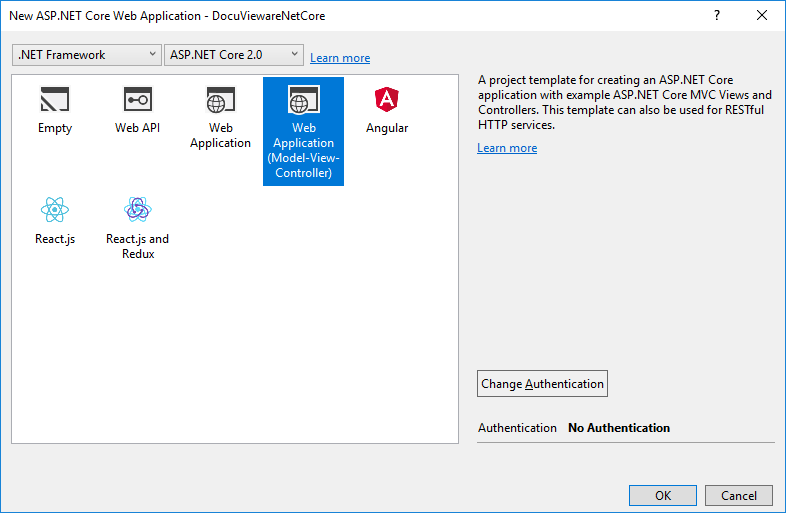Cancel the new project dialog

tap(738, 495)
